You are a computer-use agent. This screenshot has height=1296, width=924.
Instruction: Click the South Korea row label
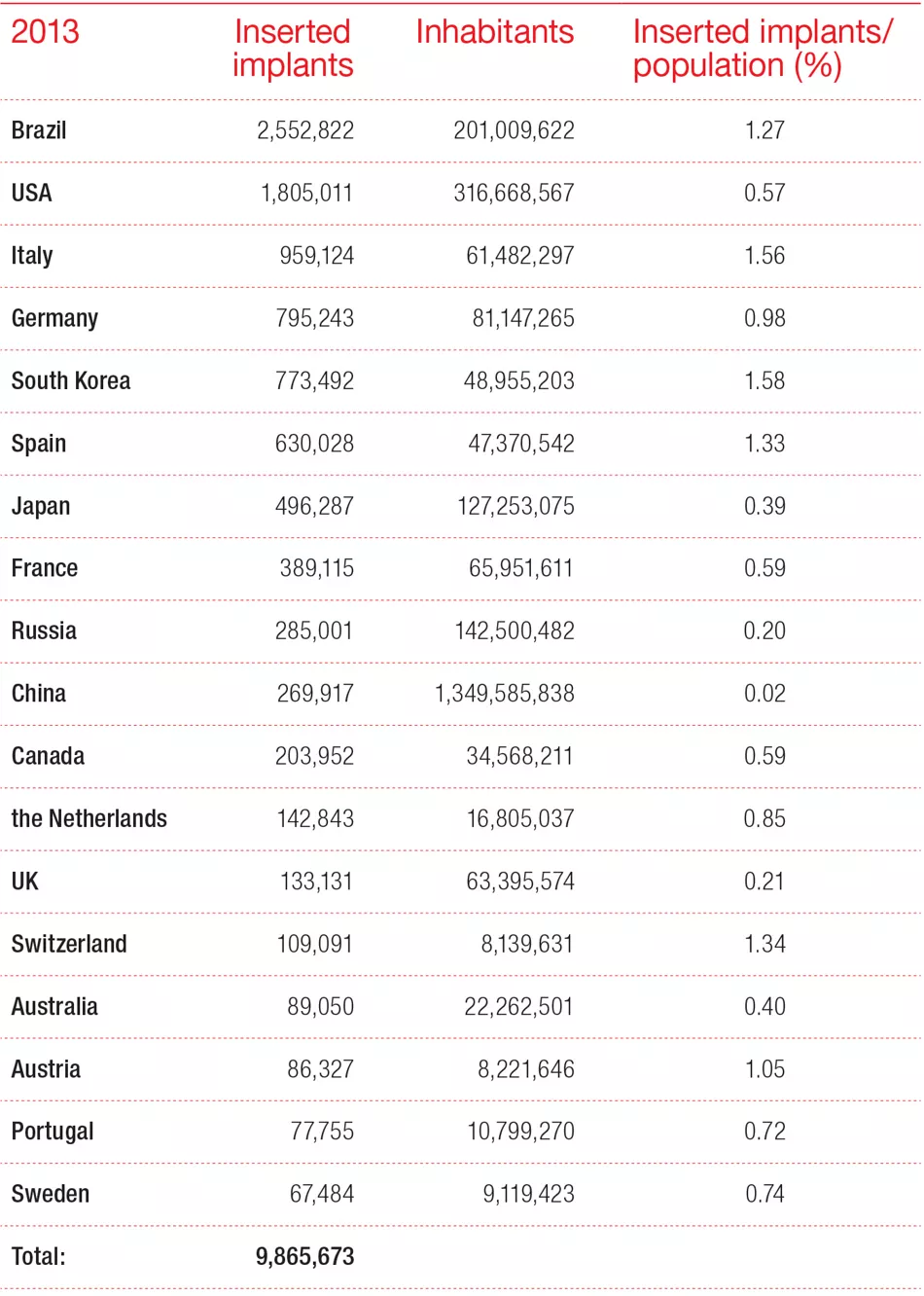coord(71,380)
